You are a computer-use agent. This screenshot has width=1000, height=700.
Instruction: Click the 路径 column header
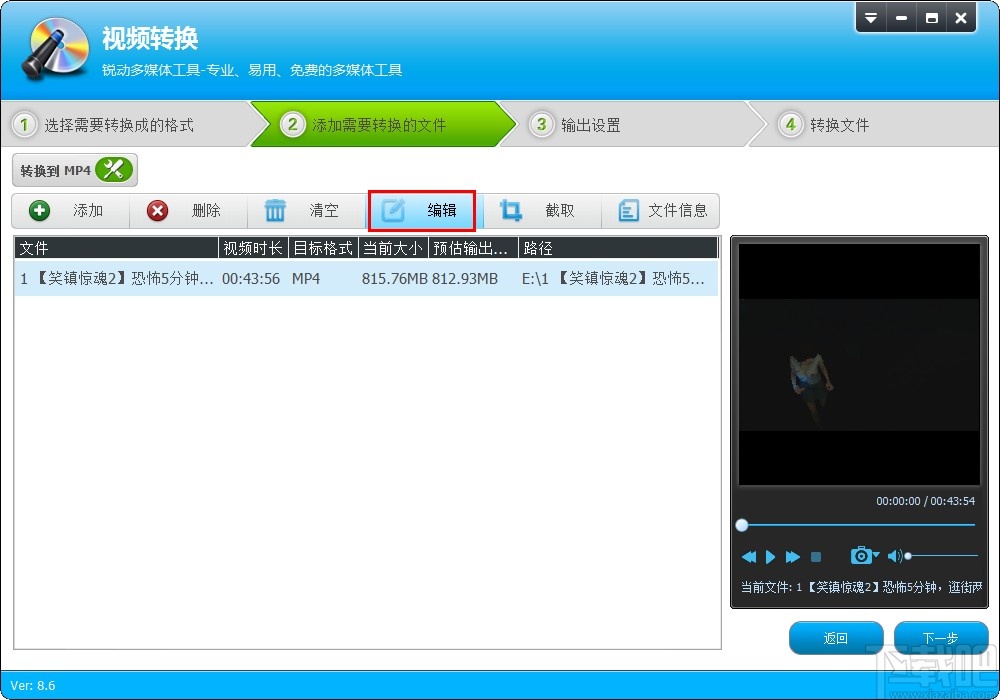(618, 248)
